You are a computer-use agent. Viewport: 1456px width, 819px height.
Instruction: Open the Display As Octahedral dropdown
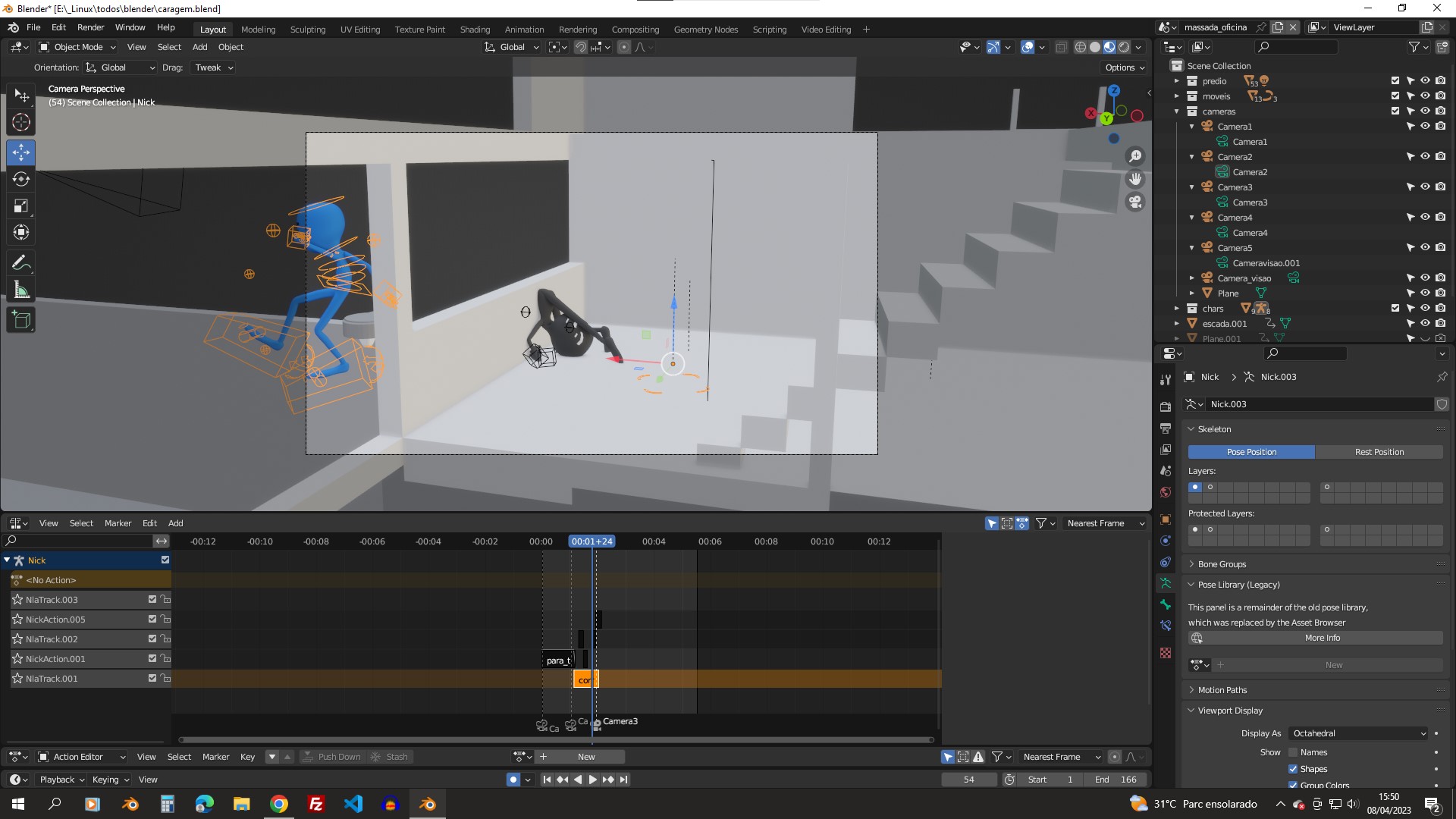[1359, 733]
